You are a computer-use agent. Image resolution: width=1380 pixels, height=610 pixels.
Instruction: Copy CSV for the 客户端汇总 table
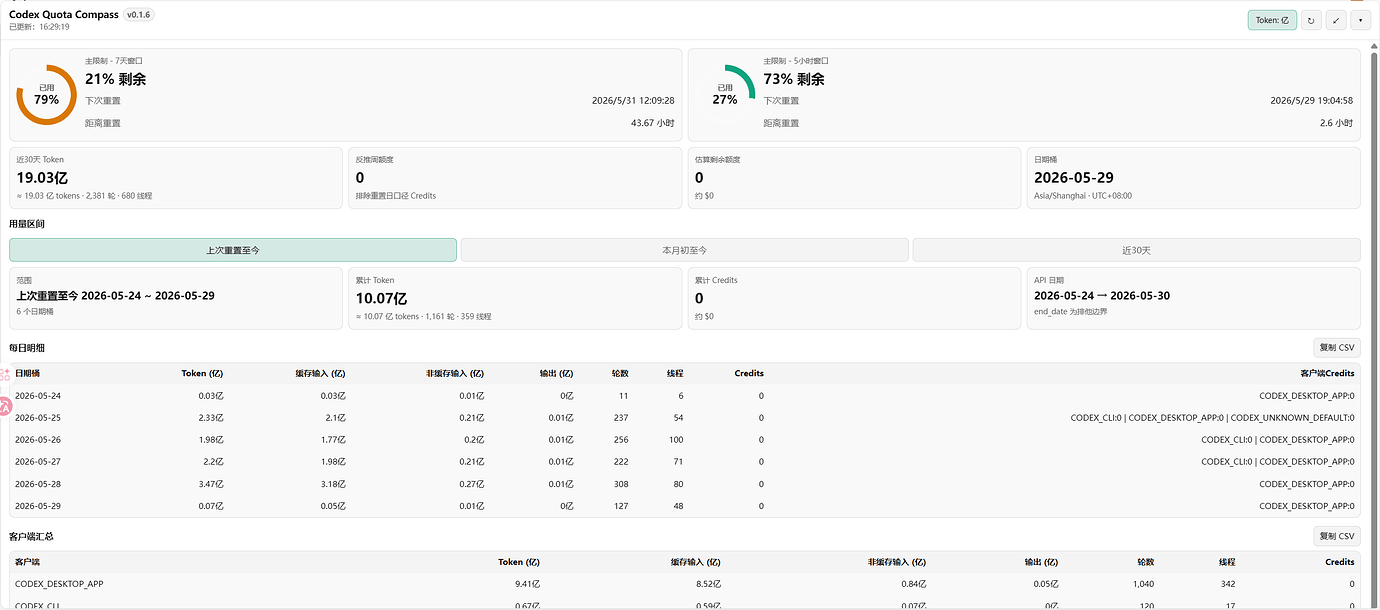1337,537
